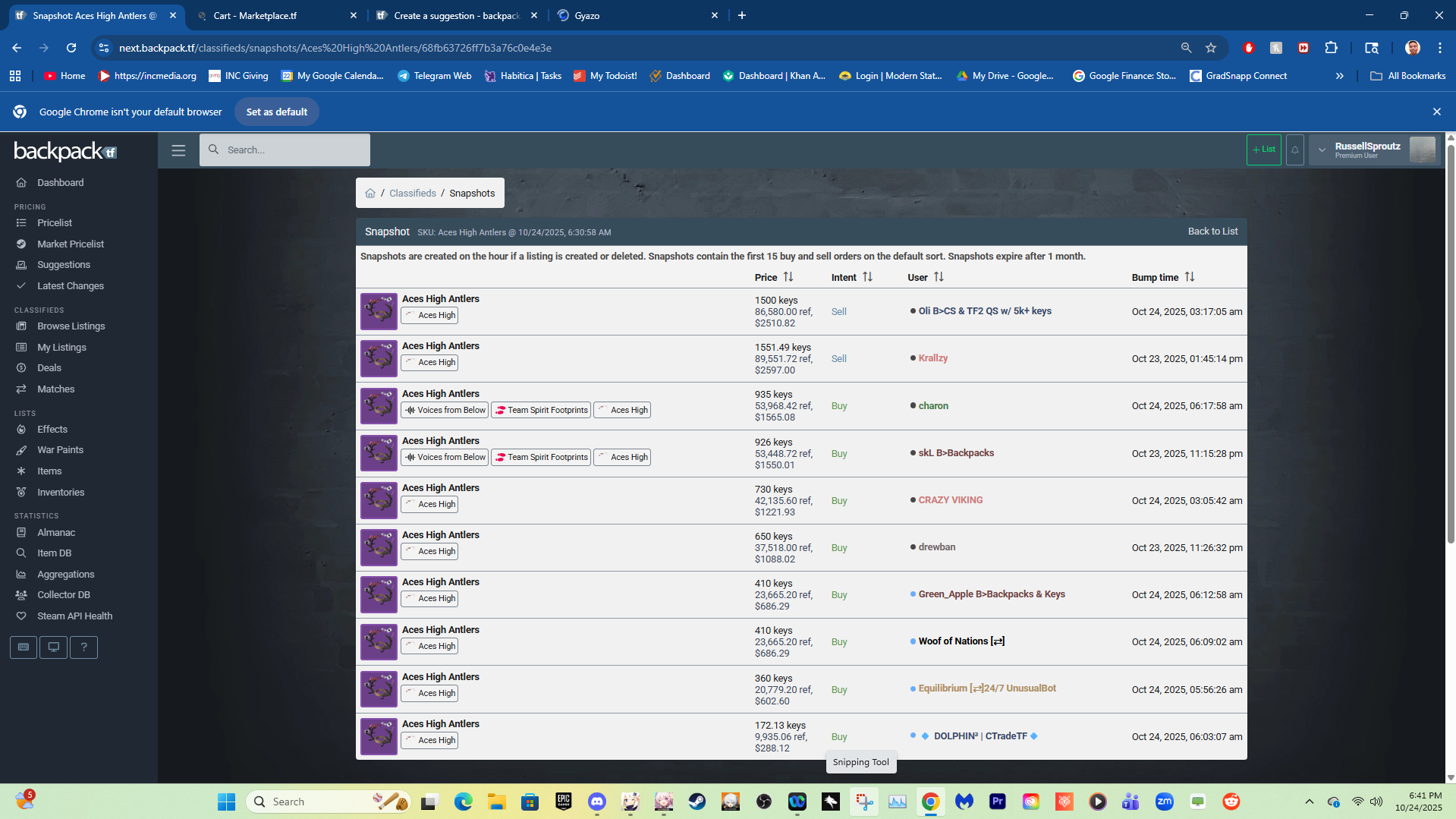1456x819 pixels.
Task: Click the Sell intent in Krallzy's row
Action: point(839,359)
